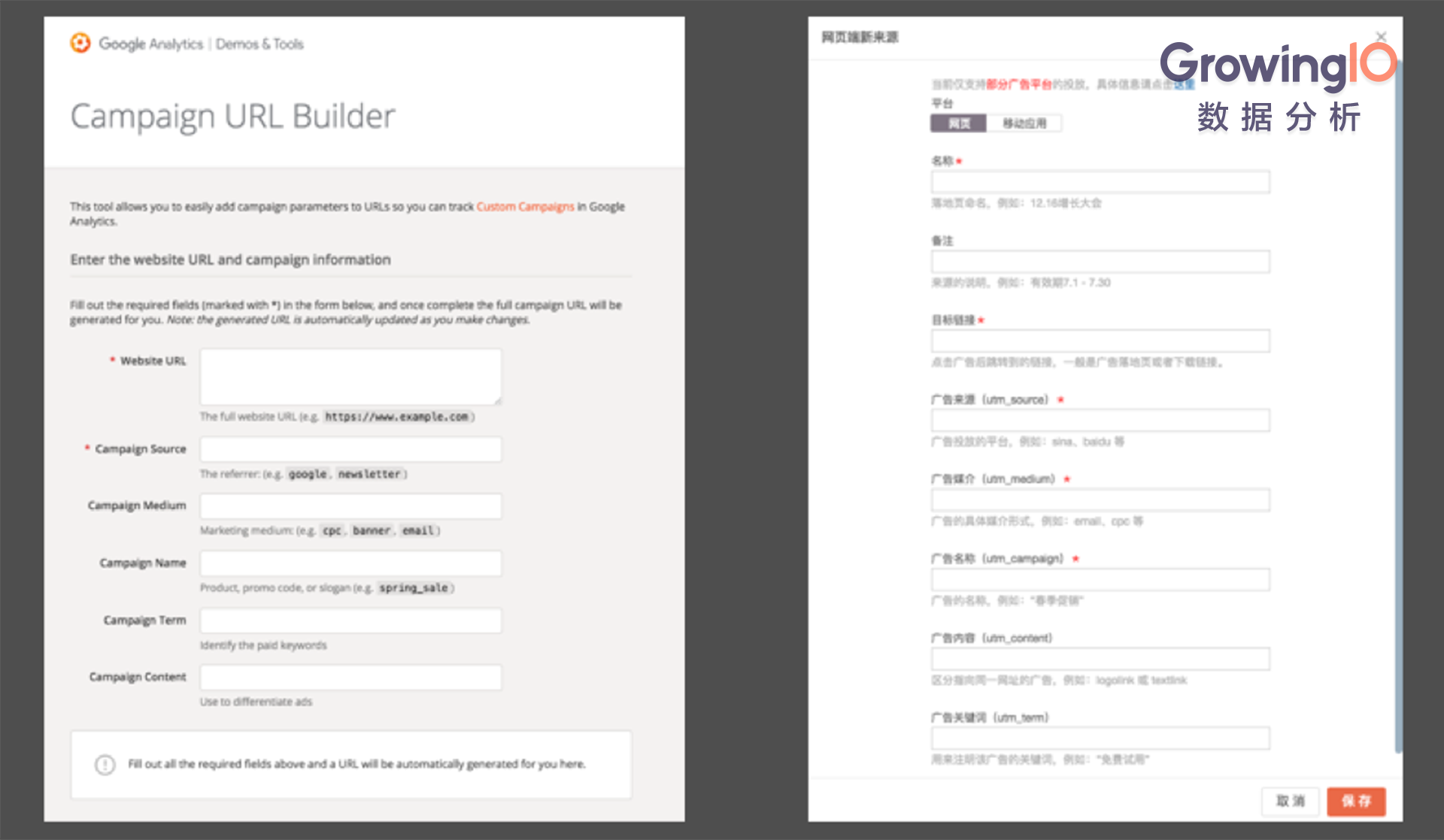Click the dialog's vertical scrollbar
Viewport: 1444px width, 840px height.
[x=1397, y=406]
